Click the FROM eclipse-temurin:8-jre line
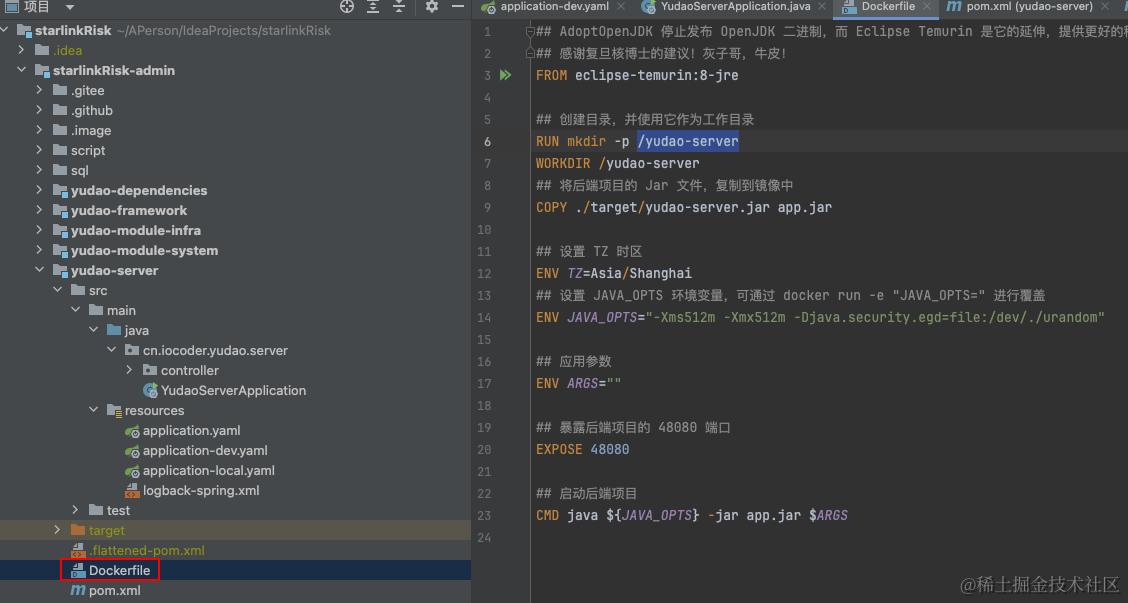 point(637,75)
